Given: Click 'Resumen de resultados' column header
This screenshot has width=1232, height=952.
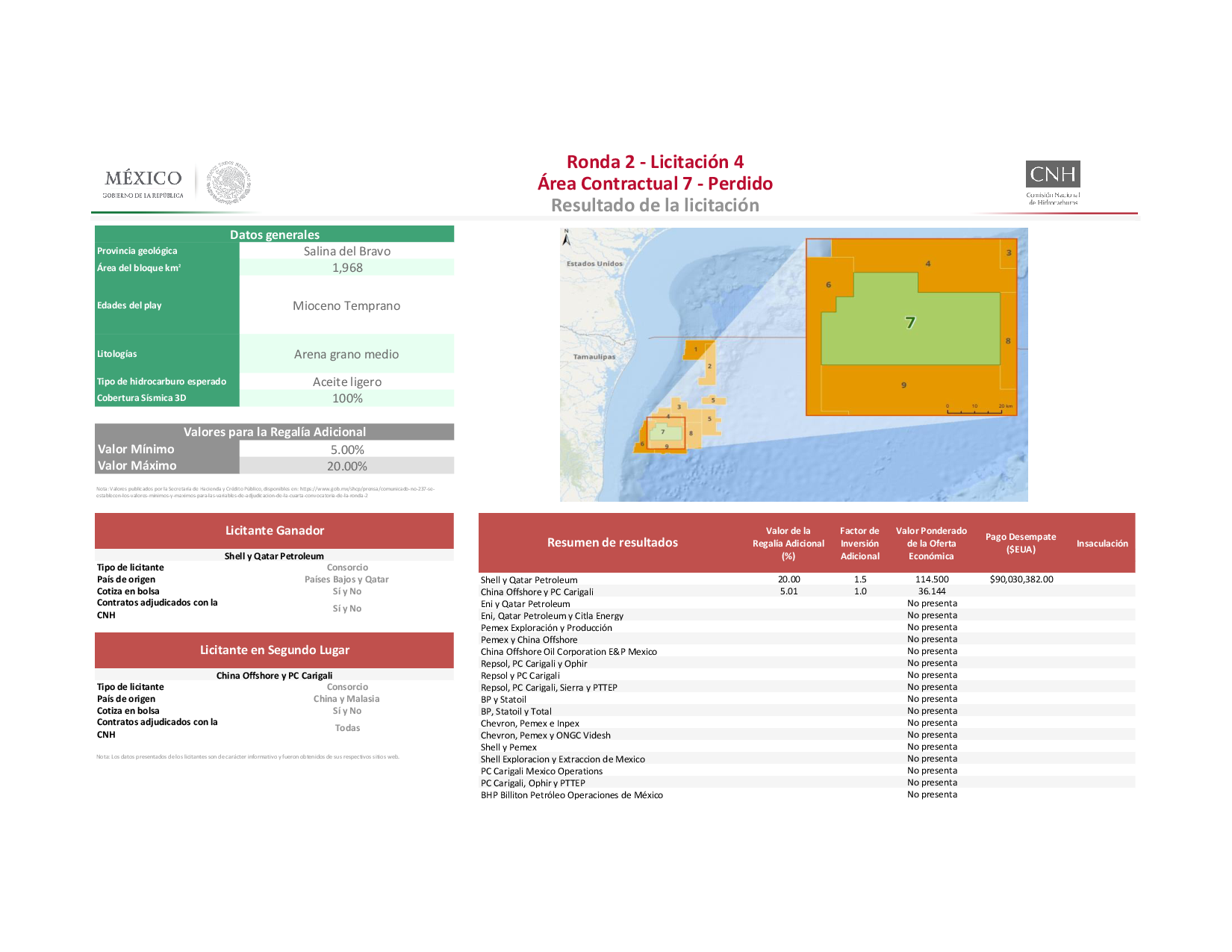Looking at the screenshot, I should point(612,543).
